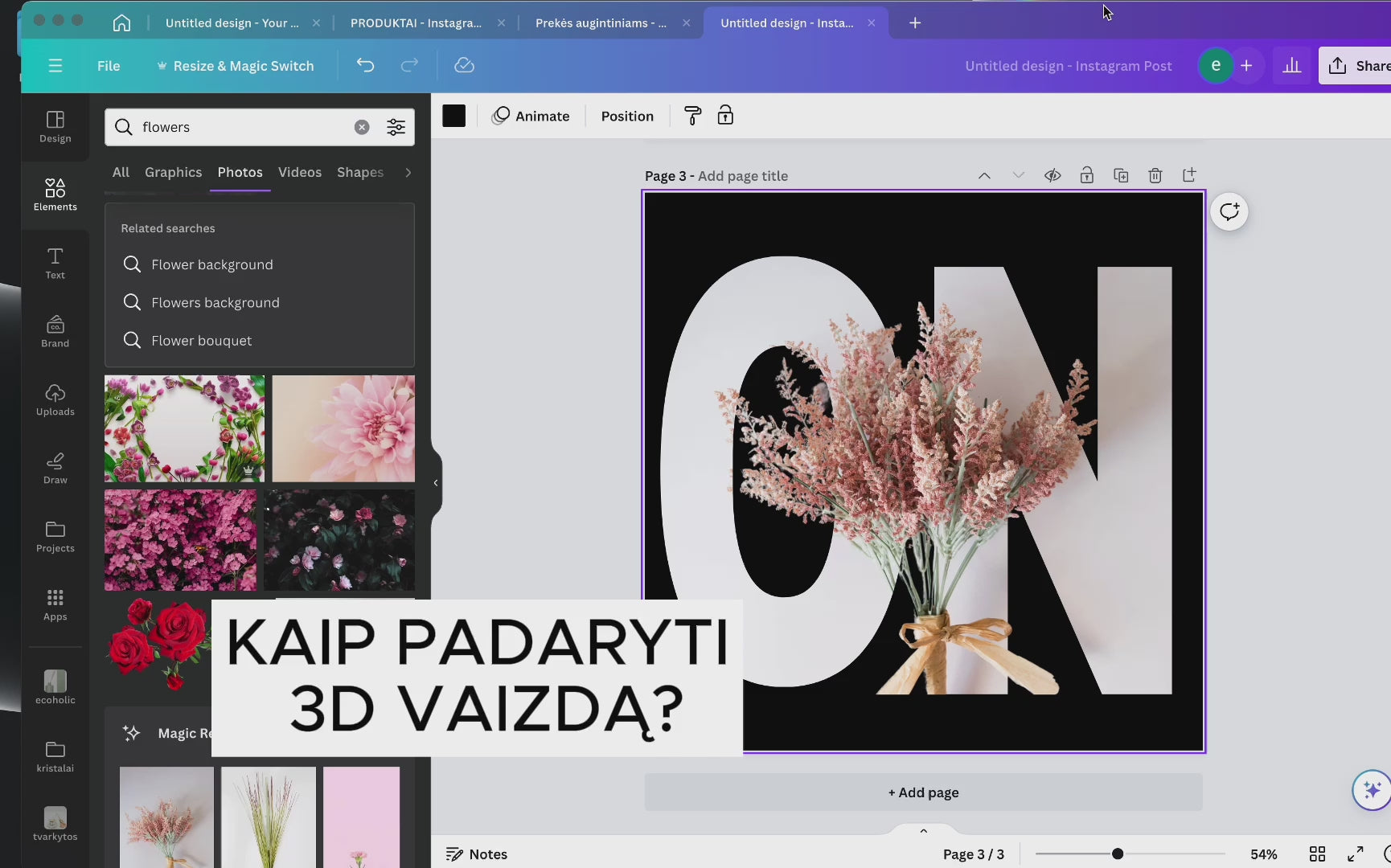Toggle the lock on toolbar
The width and height of the screenshot is (1391, 868).
(725, 116)
